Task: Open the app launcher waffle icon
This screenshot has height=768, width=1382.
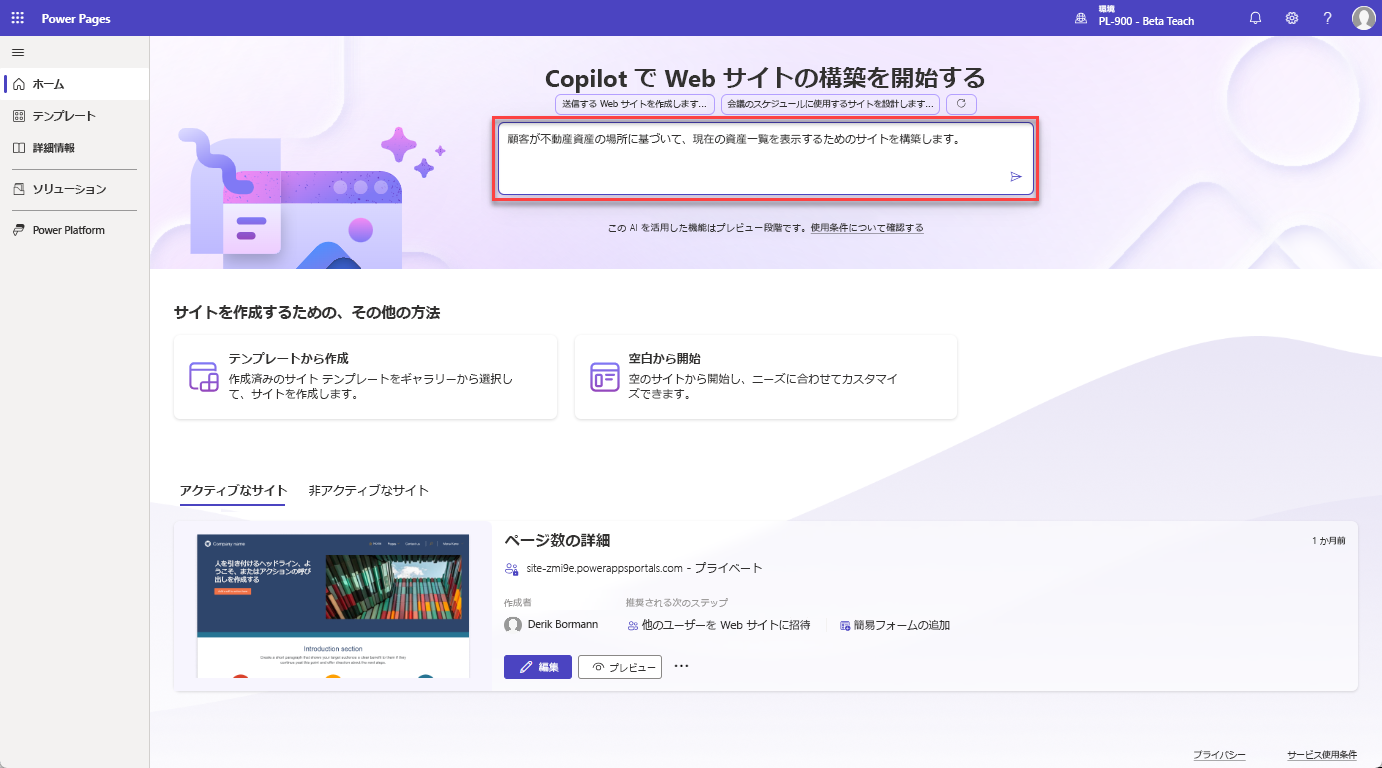Action: point(18,18)
